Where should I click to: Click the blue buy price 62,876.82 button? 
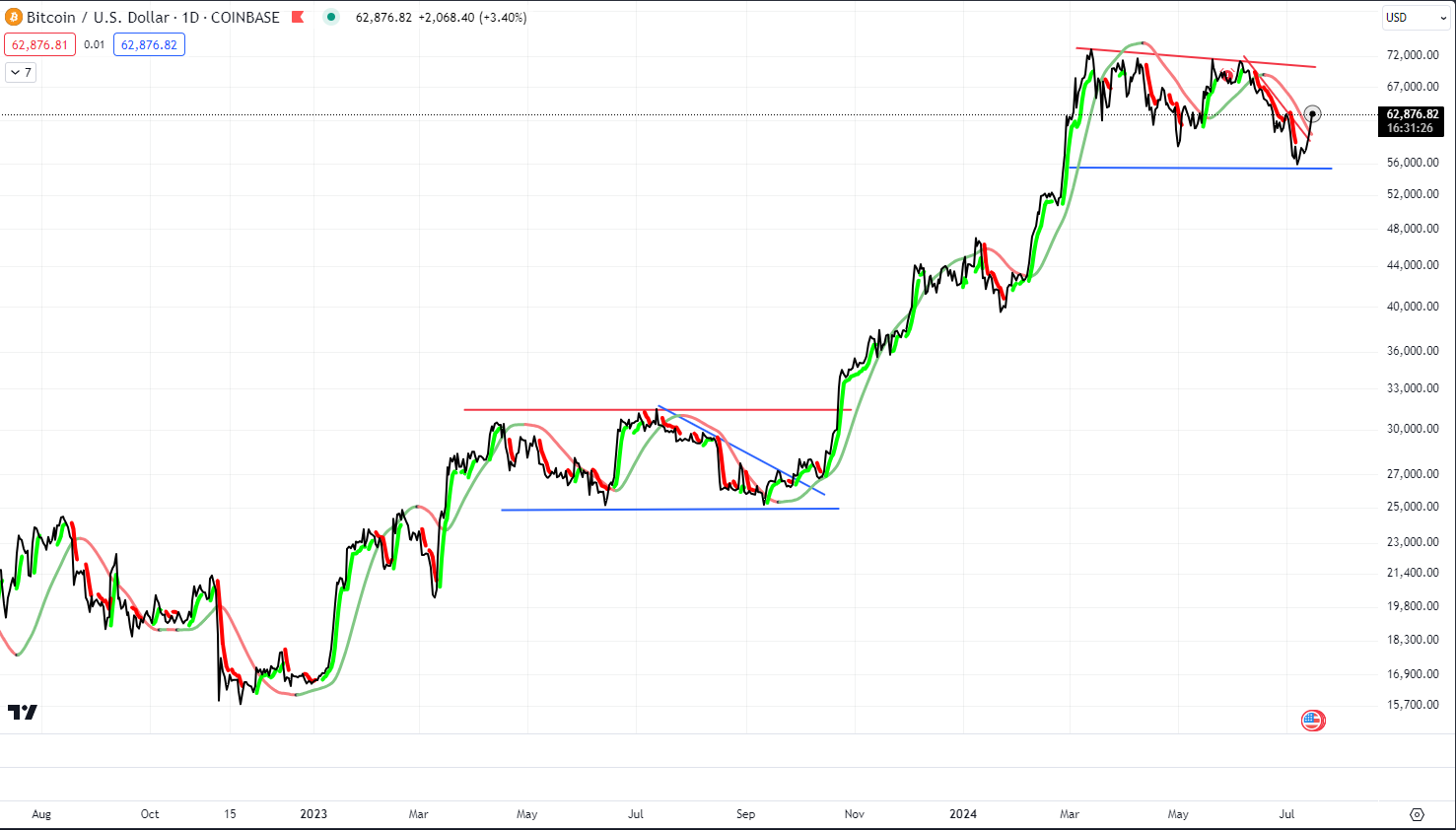149,44
